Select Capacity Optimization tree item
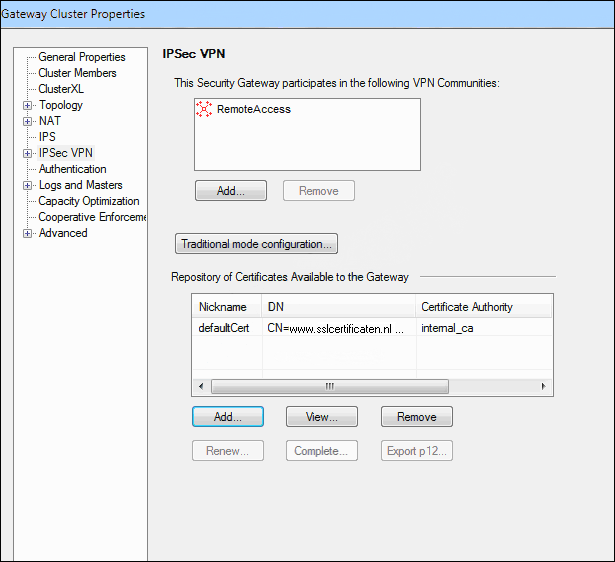This screenshot has height=562, width=615. 88,201
